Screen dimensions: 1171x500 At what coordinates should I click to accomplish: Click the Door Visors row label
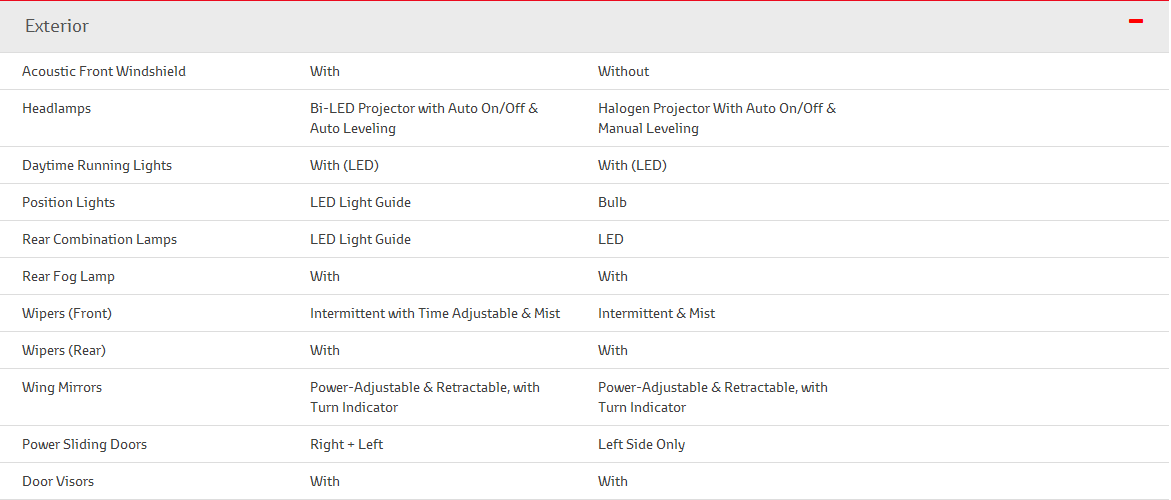pyautogui.click(x=58, y=482)
